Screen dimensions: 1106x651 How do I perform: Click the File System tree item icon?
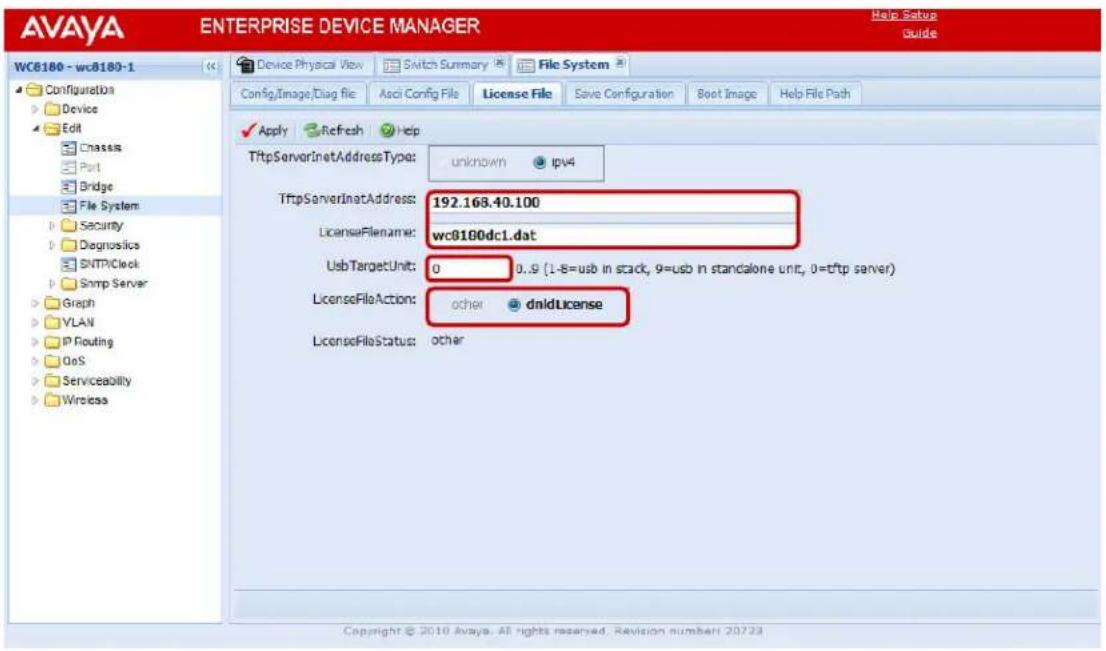pyautogui.click(x=68, y=206)
